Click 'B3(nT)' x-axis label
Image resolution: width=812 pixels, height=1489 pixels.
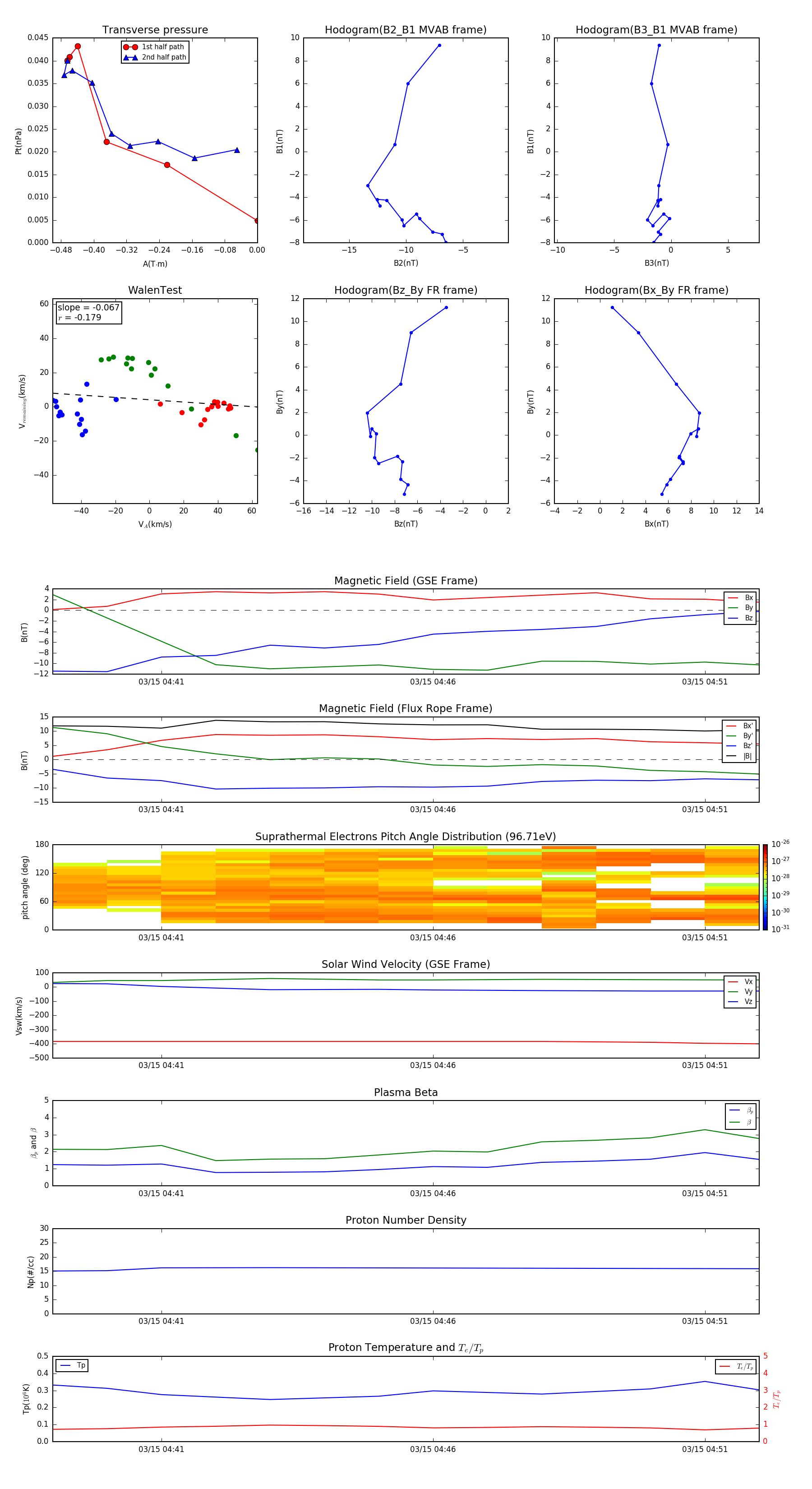tap(656, 264)
